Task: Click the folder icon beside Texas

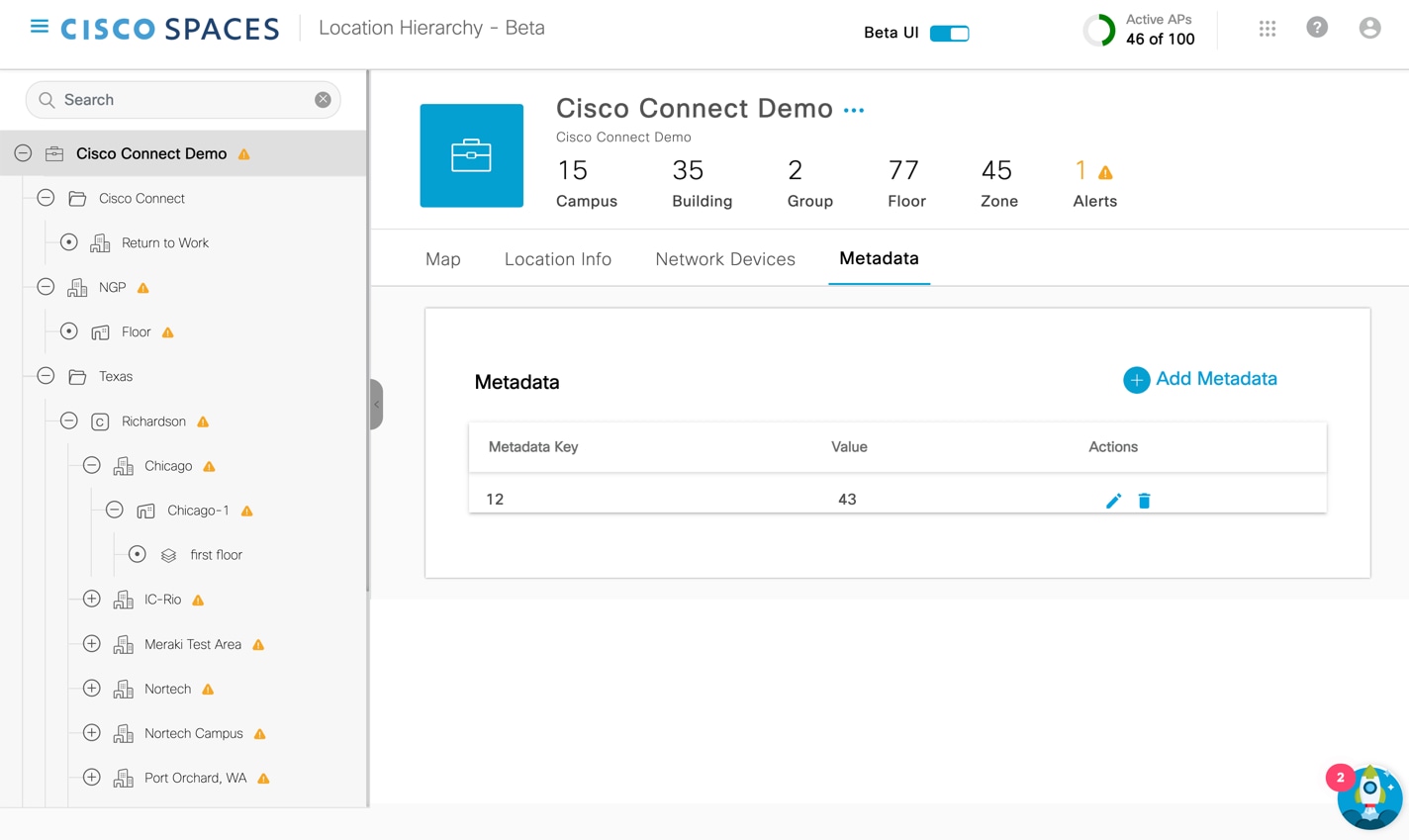Action: pos(77,377)
